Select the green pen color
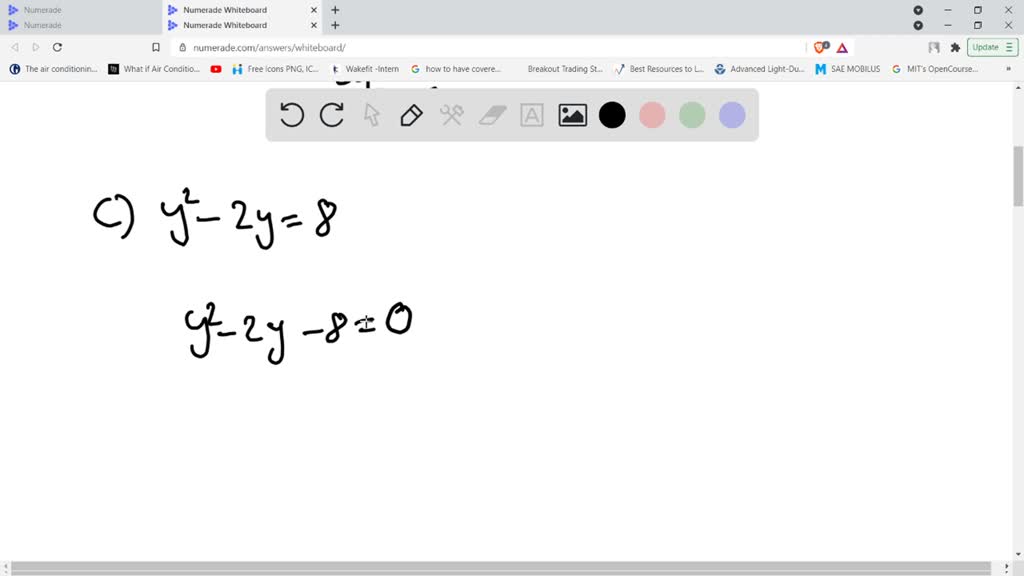Image resolution: width=1024 pixels, height=576 pixels. pyautogui.click(x=692, y=115)
